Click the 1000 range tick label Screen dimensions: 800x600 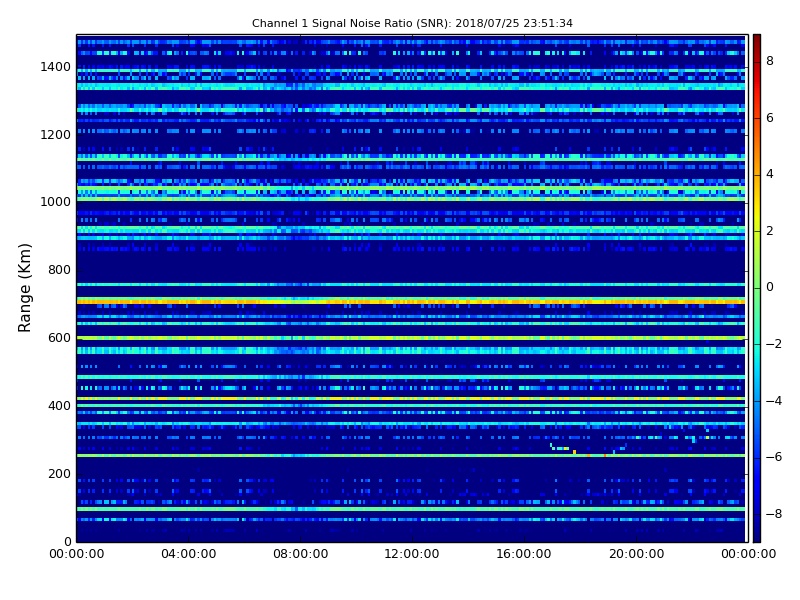tap(56, 202)
